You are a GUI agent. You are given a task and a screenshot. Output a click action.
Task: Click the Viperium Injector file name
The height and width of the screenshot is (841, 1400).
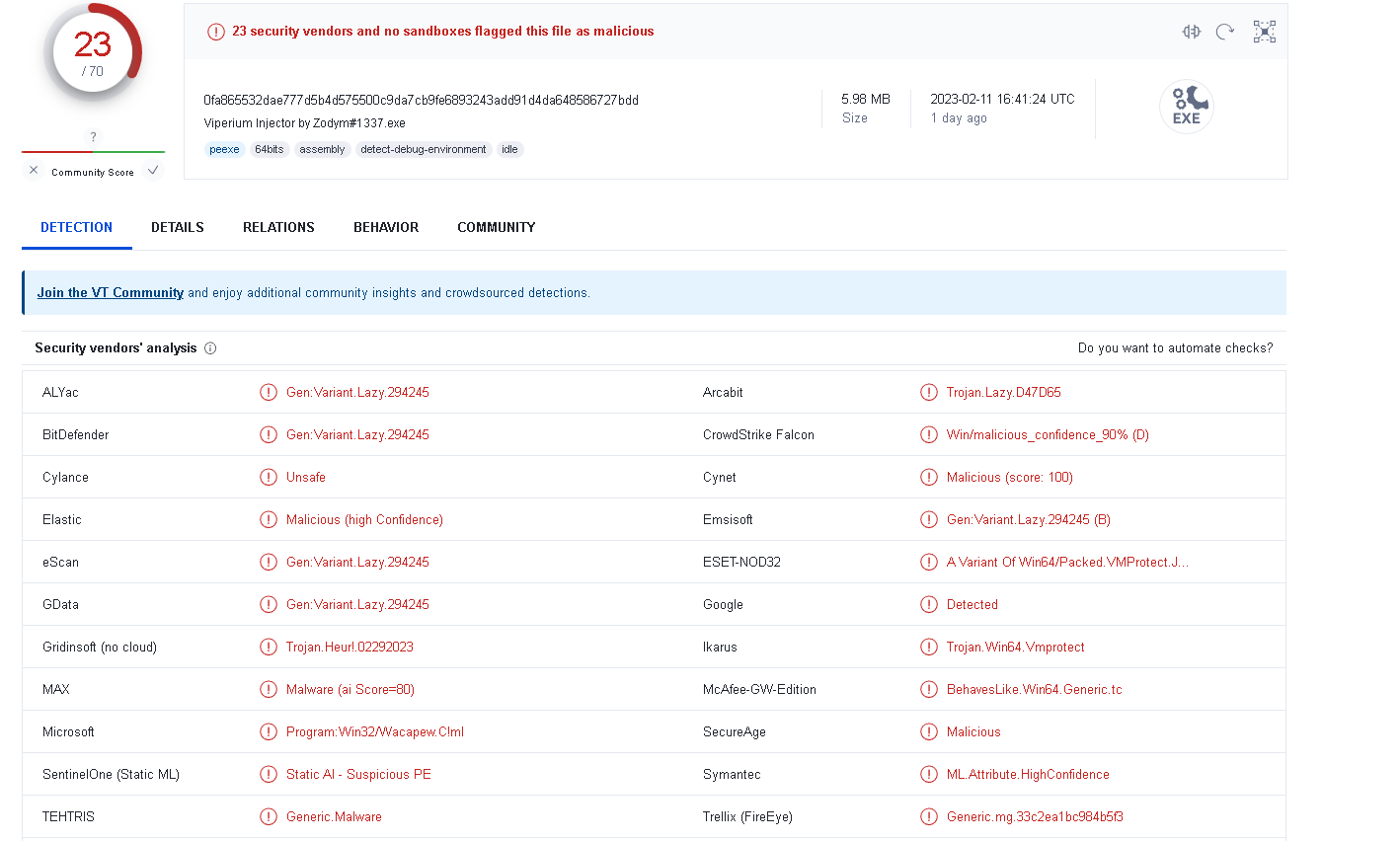(x=304, y=123)
